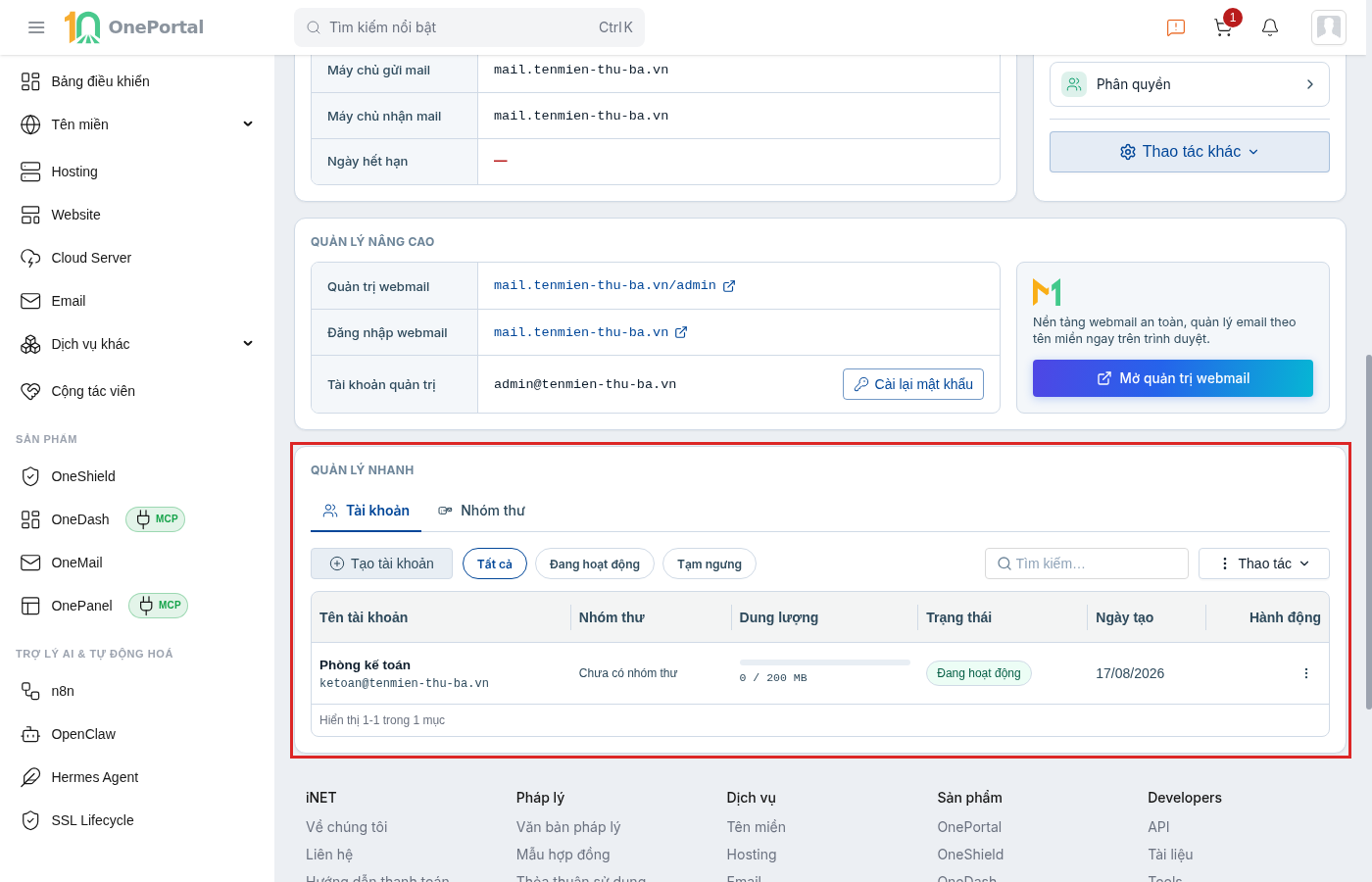Click the Tìm kiếm nổi bật search box
Viewport: 1372px width, 882px height.
(469, 27)
